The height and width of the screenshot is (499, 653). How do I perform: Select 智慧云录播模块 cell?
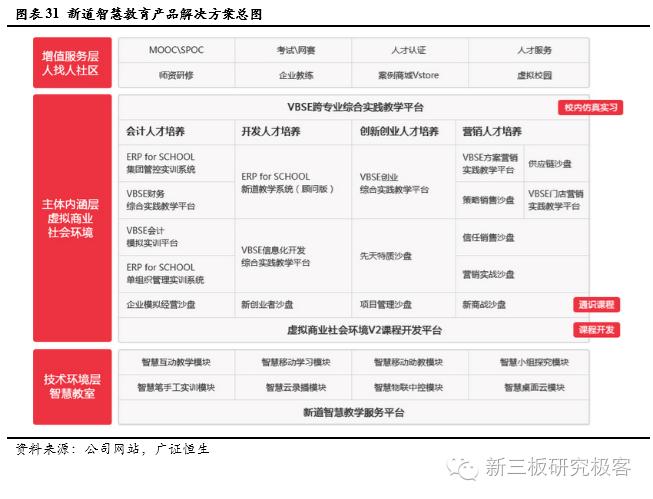pos(293,387)
